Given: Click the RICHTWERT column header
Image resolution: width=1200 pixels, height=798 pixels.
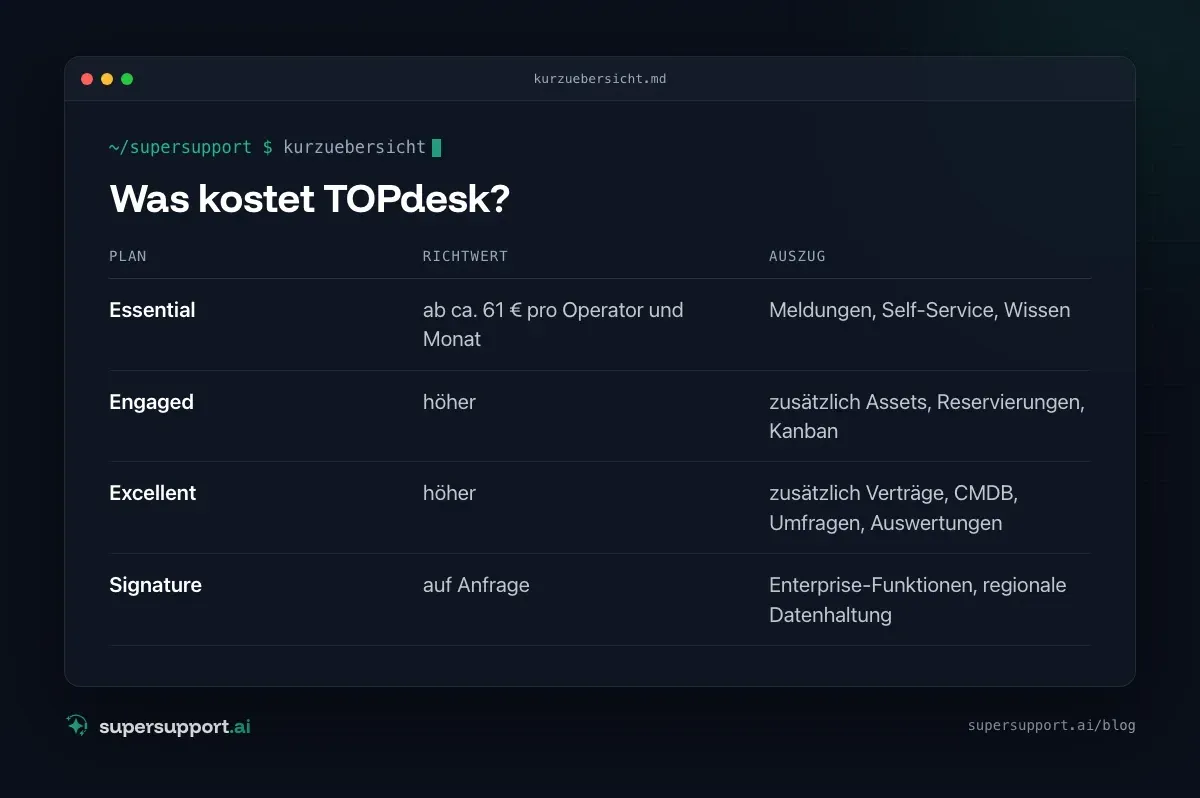Looking at the screenshot, I should [465, 256].
